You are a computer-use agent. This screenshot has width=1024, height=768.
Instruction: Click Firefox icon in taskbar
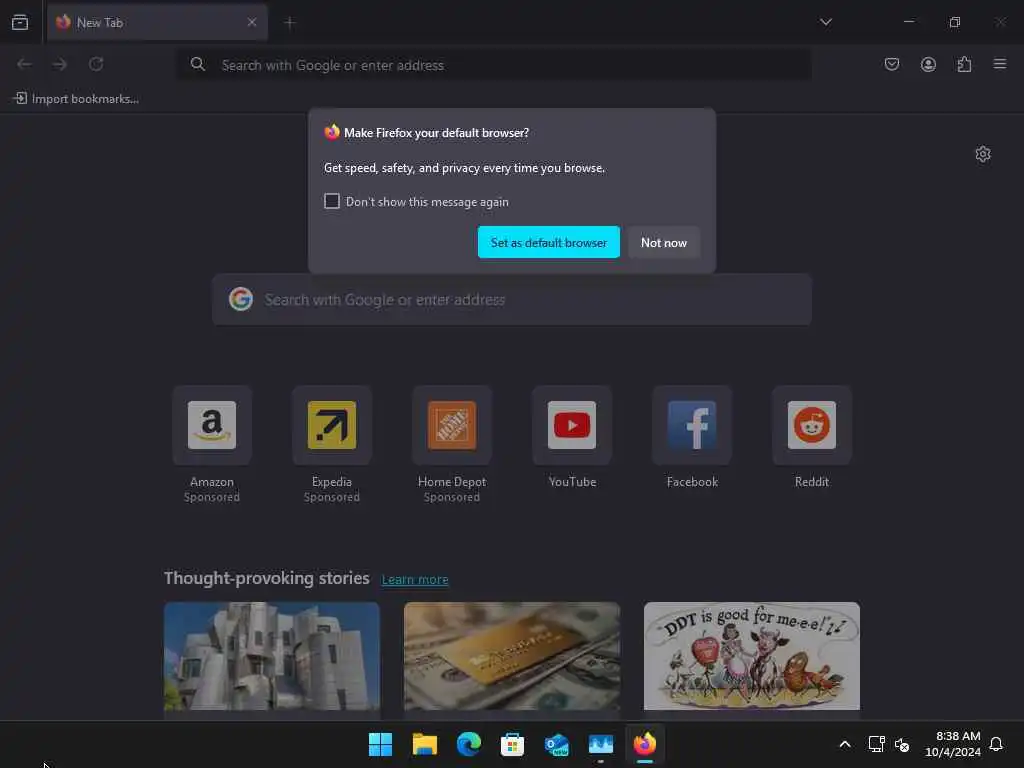pos(645,744)
